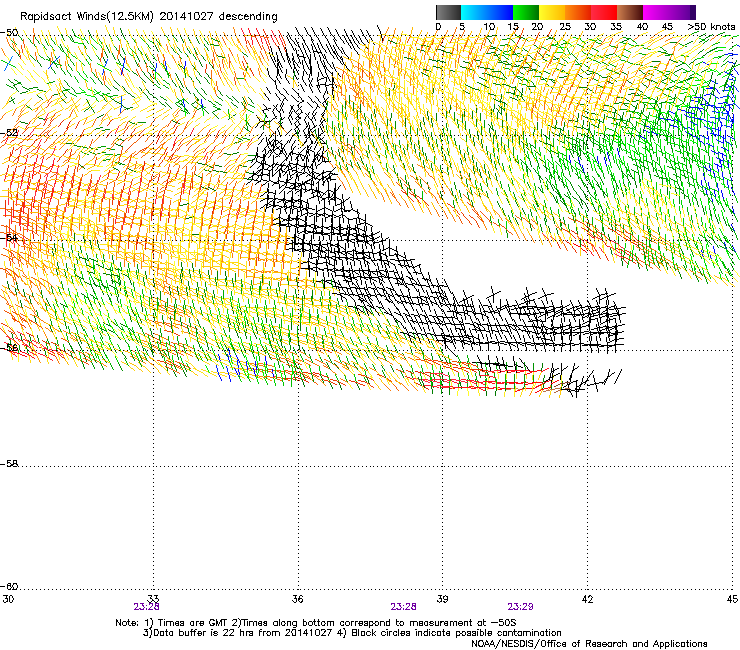Screen dimensions: 740x650
Task: Click the cyan-blue 5-15 knots legend swatch
Action: pyautogui.click(x=487, y=12)
